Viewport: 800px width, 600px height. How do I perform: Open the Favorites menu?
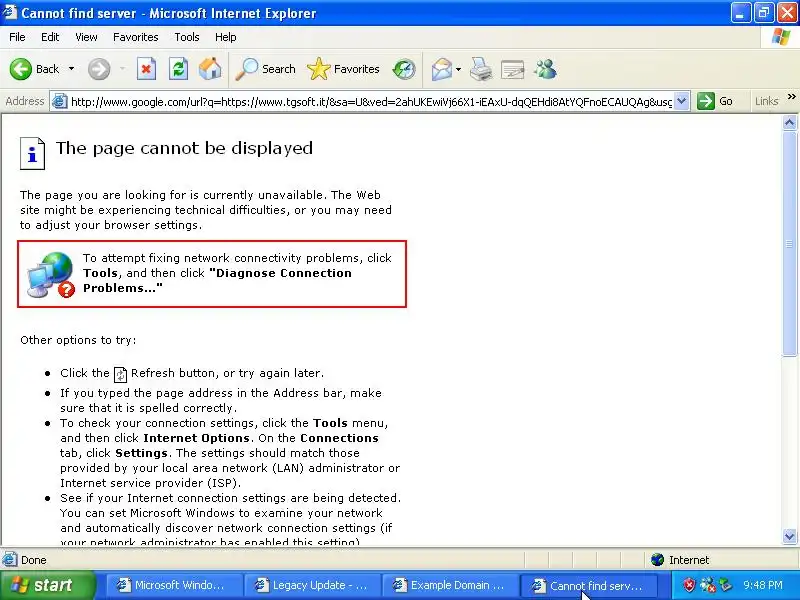click(x=136, y=37)
